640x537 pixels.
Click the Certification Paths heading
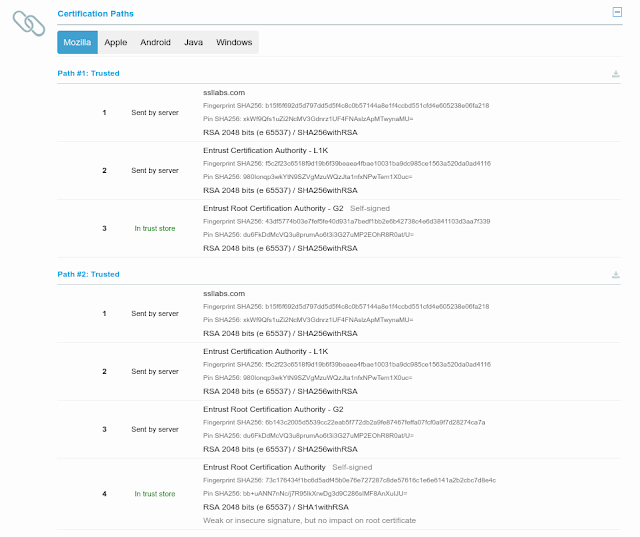click(x=96, y=14)
